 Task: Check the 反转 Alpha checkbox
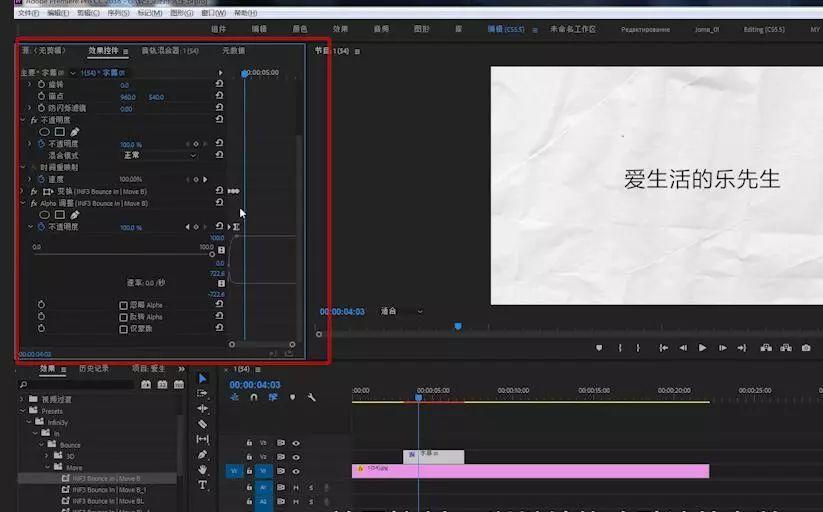(x=123, y=317)
